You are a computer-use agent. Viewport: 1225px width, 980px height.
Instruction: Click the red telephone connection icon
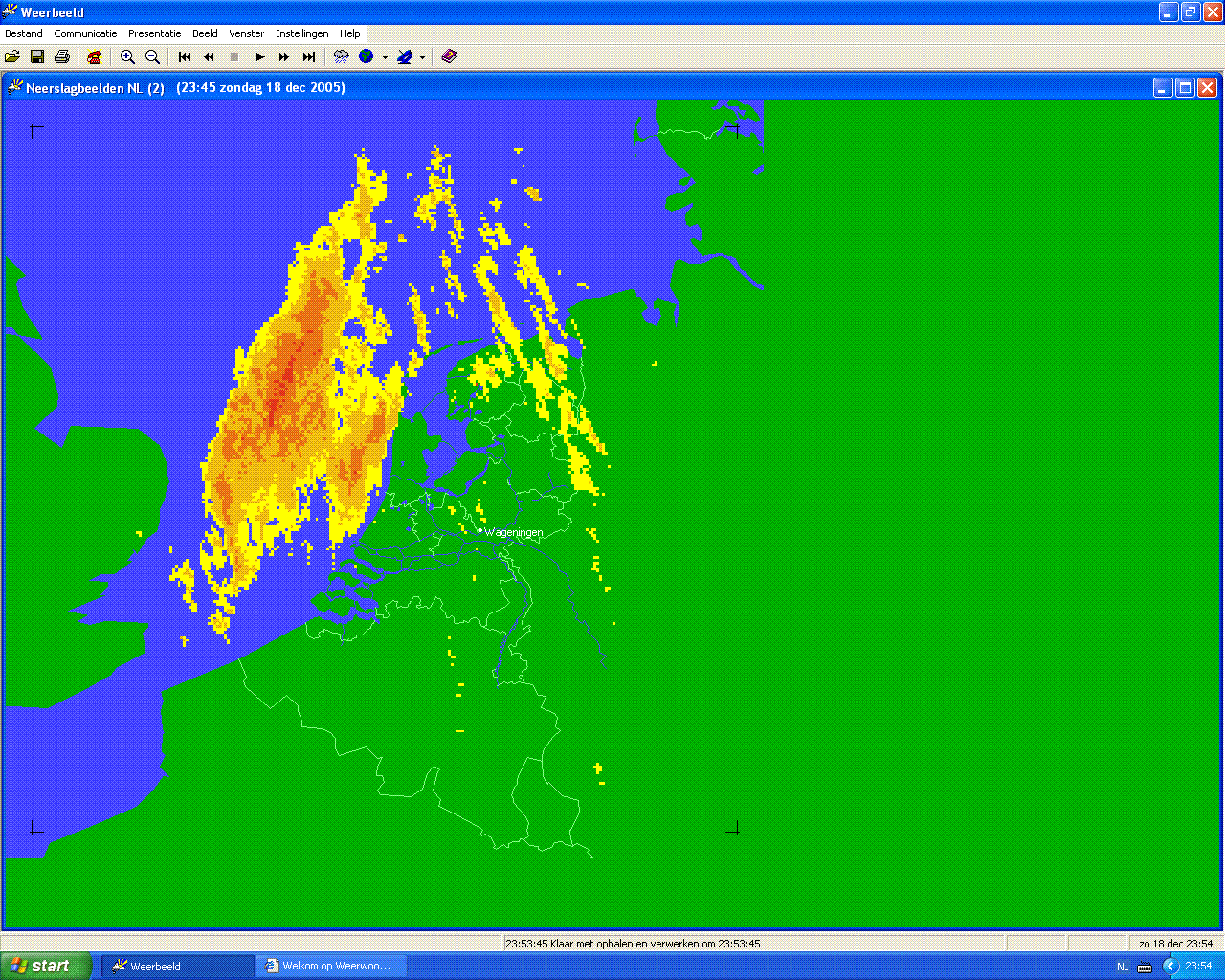[94, 56]
